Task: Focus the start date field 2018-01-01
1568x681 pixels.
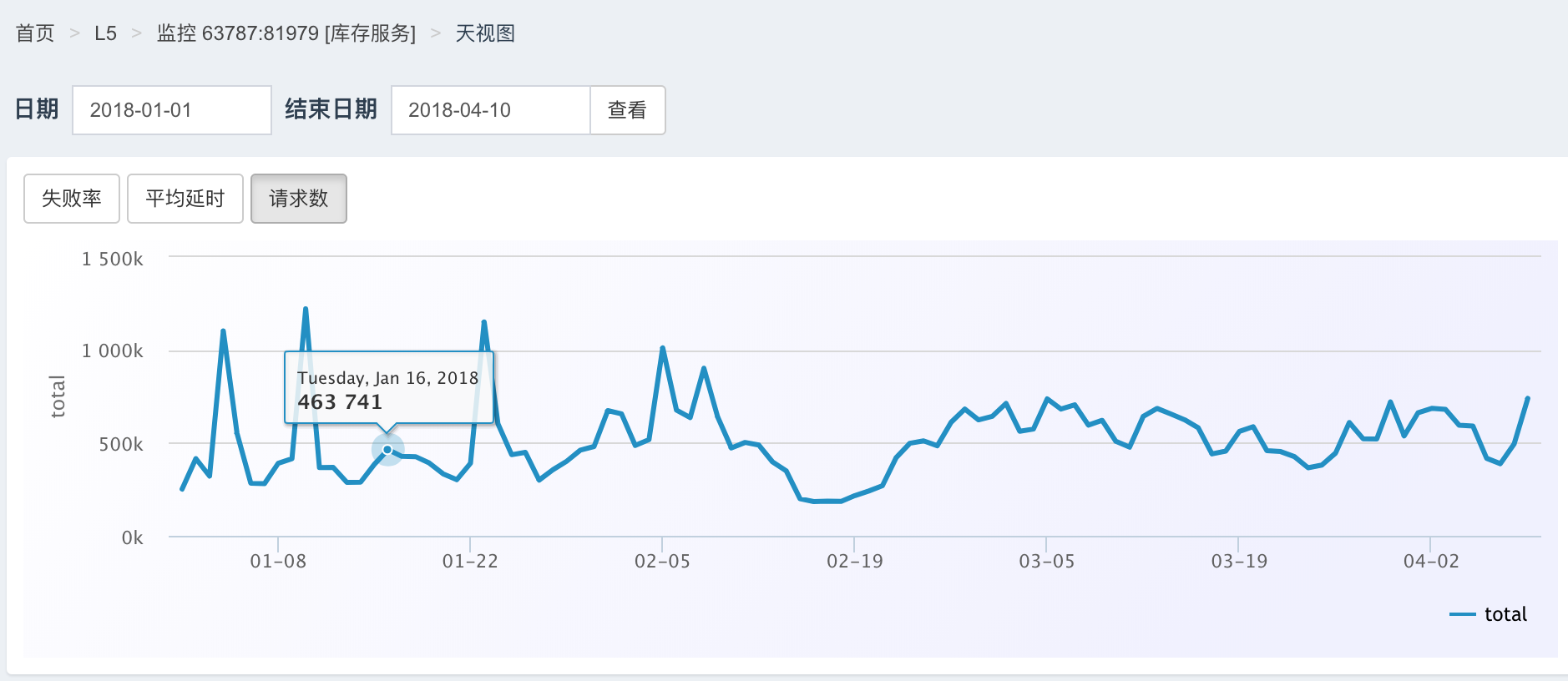Action: (171, 110)
